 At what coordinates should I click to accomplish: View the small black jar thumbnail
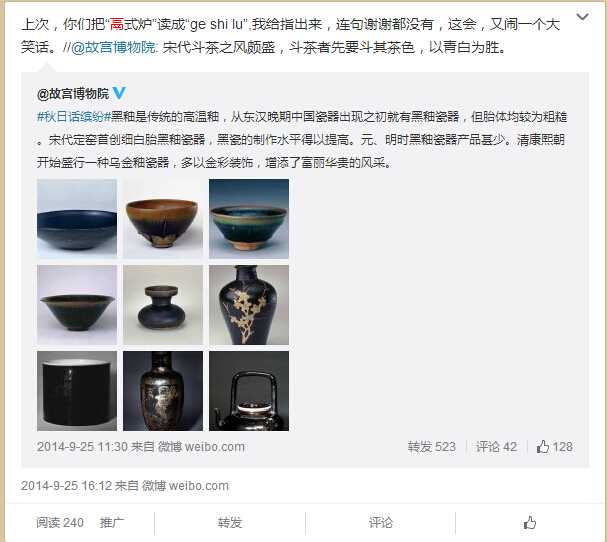163,305
